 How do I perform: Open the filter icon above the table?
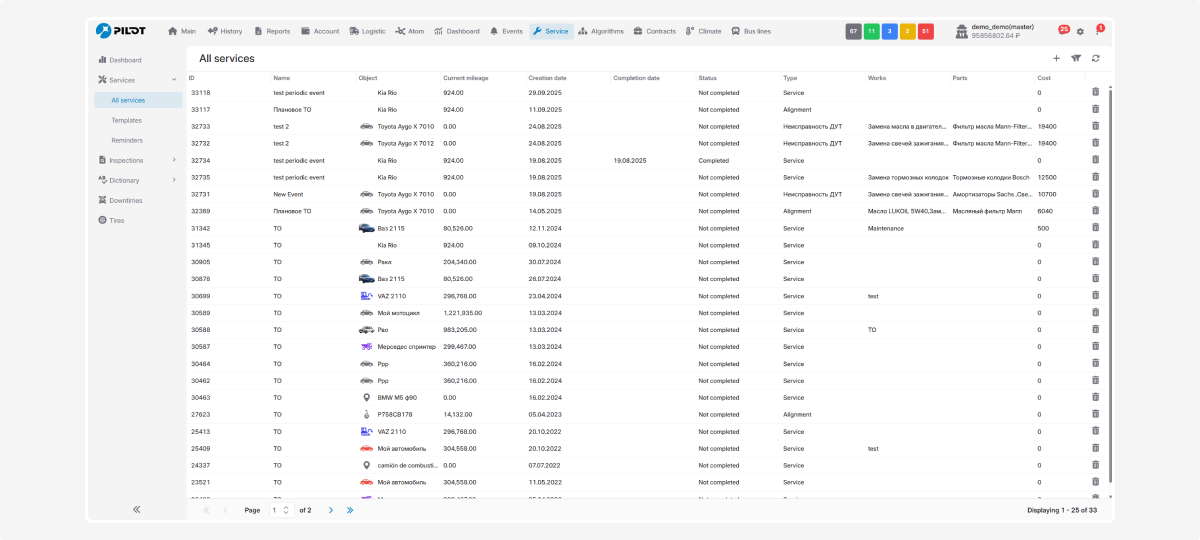tap(1076, 59)
